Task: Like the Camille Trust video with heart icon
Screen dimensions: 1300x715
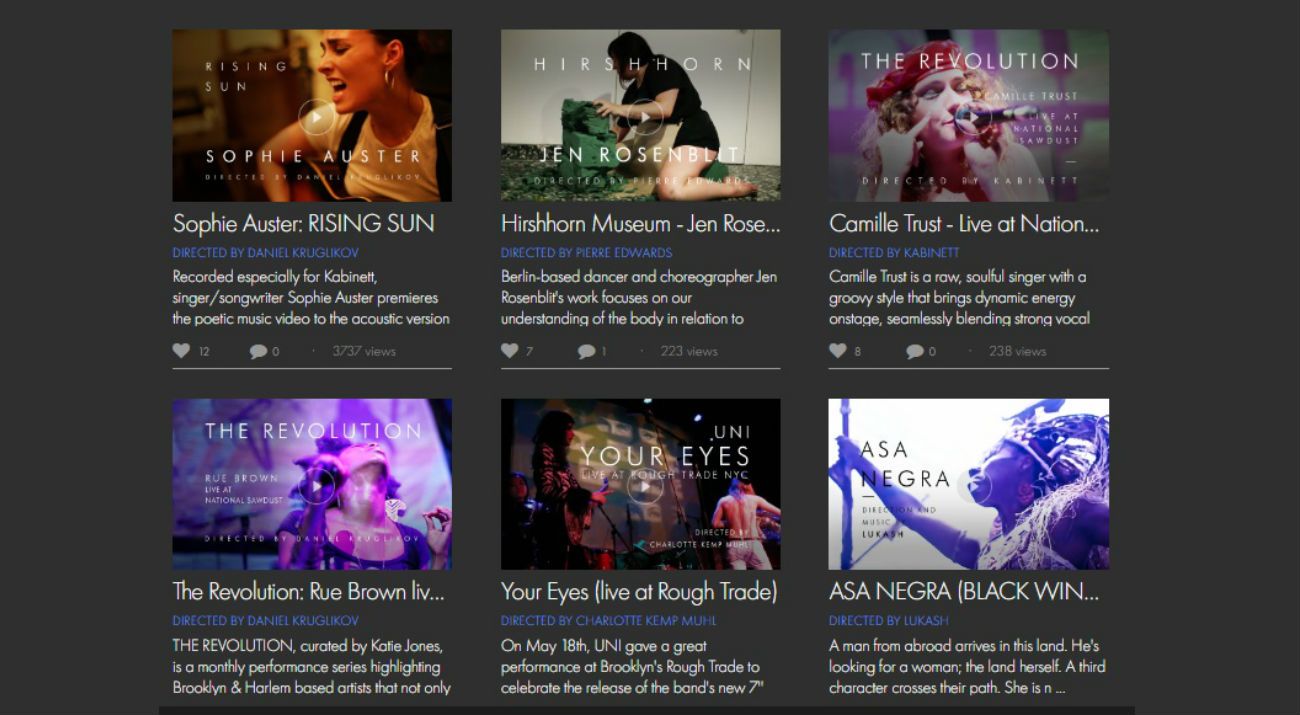Action: (838, 351)
